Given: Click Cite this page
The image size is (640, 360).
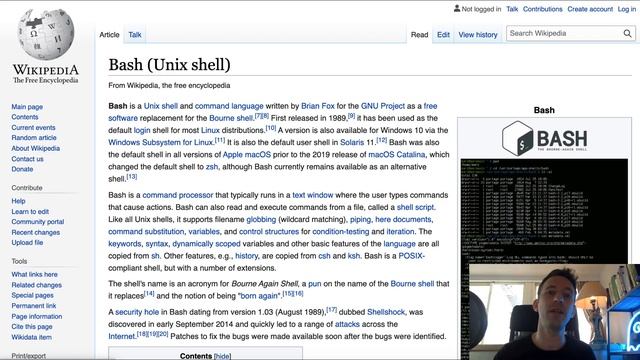Looking at the screenshot, I should click(x=32, y=327).
